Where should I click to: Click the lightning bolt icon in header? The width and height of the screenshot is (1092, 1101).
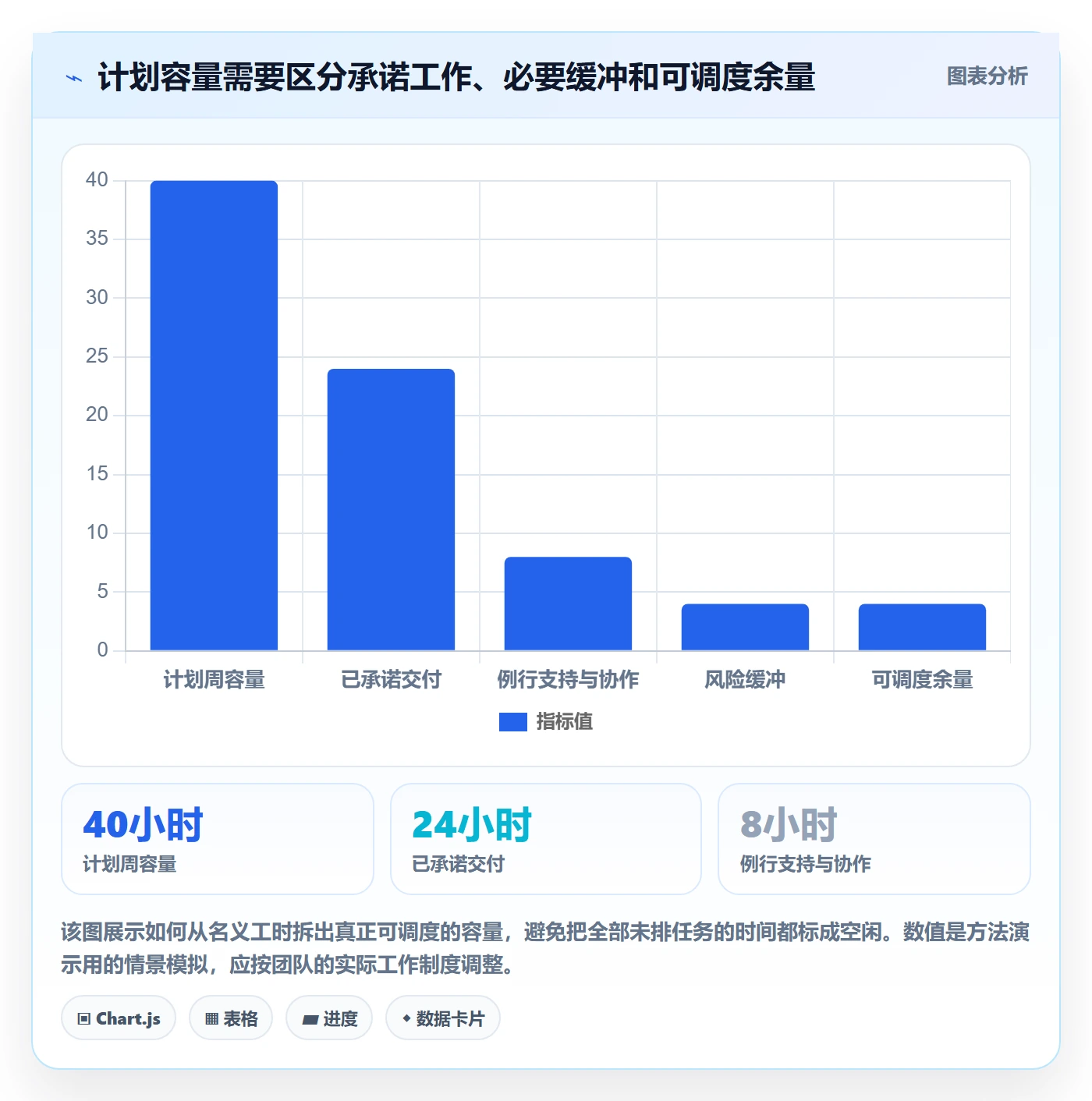click(74, 78)
